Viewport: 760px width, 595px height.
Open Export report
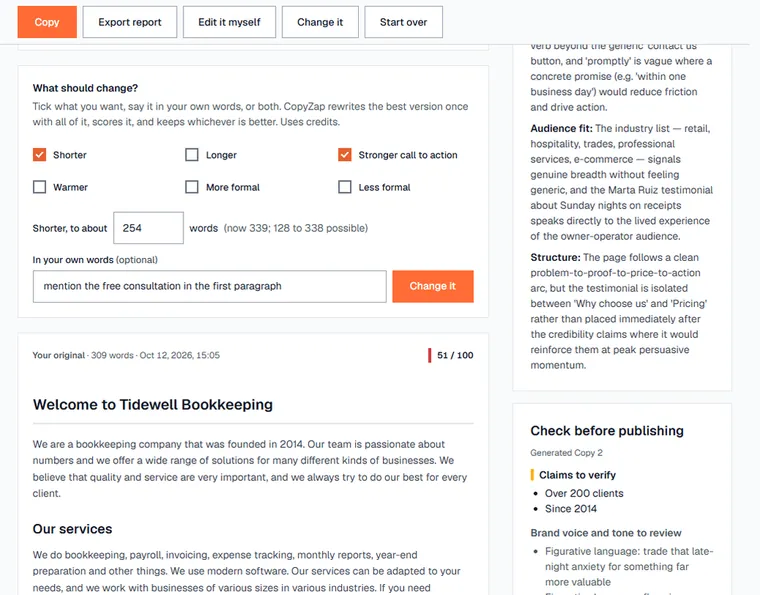[129, 22]
